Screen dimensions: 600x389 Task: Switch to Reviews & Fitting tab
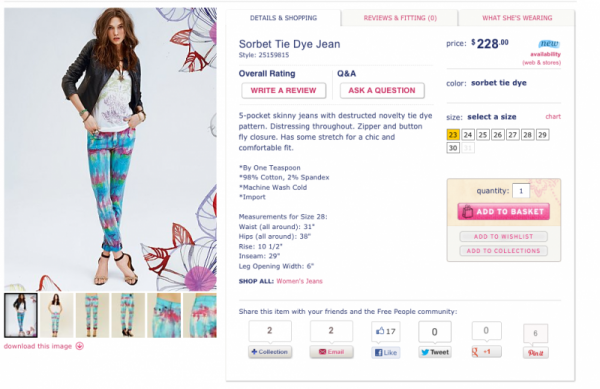pos(400,18)
